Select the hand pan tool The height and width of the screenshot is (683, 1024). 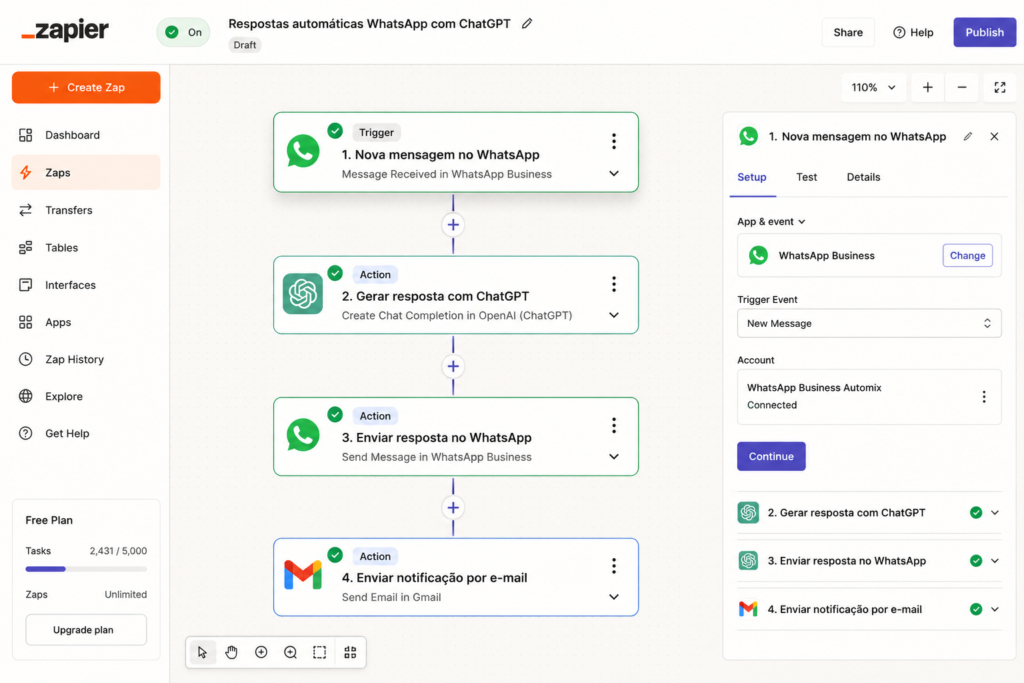click(231, 652)
